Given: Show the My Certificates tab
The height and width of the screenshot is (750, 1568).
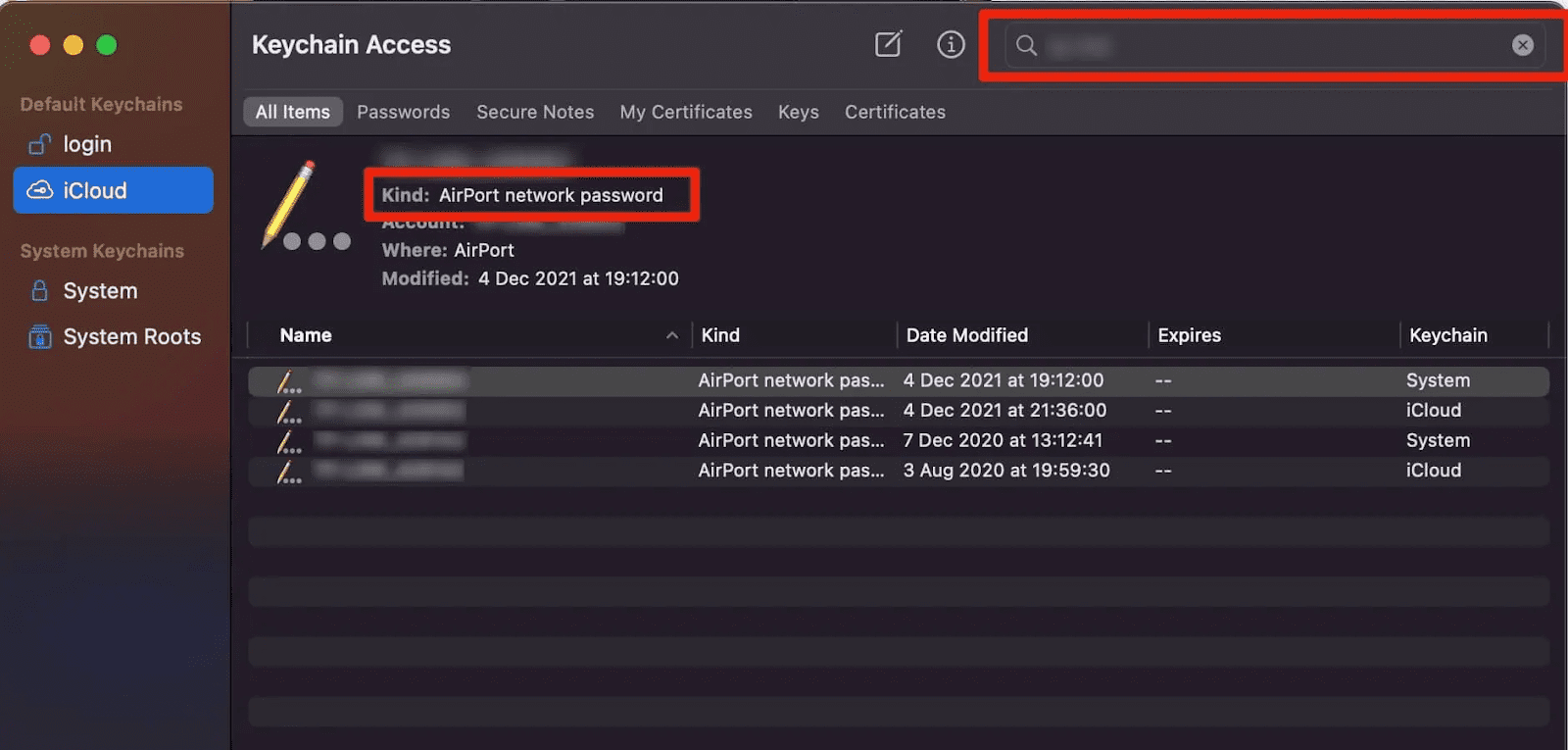Looking at the screenshot, I should 686,112.
